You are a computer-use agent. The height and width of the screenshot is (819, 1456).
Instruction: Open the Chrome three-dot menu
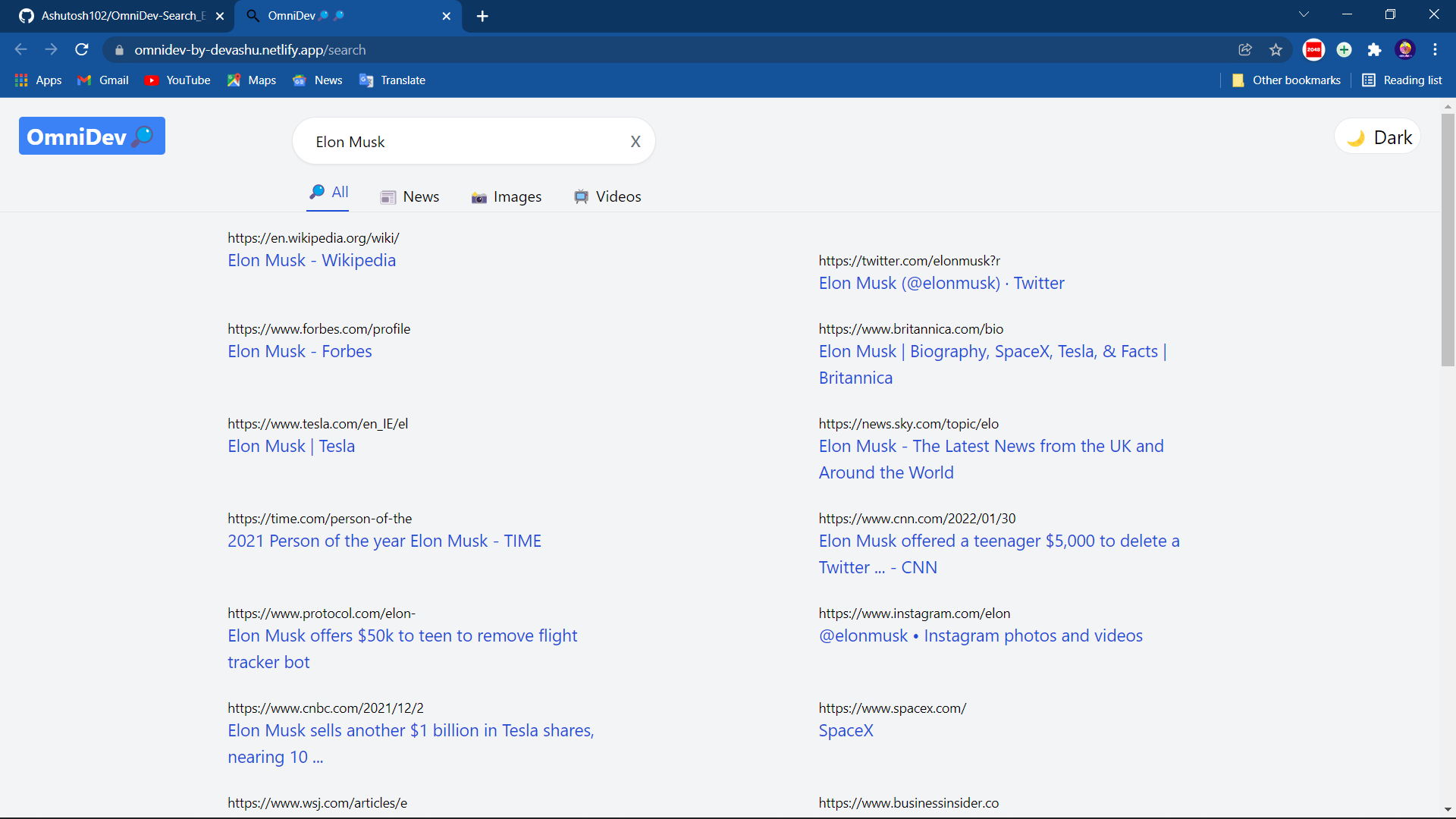point(1435,49)
